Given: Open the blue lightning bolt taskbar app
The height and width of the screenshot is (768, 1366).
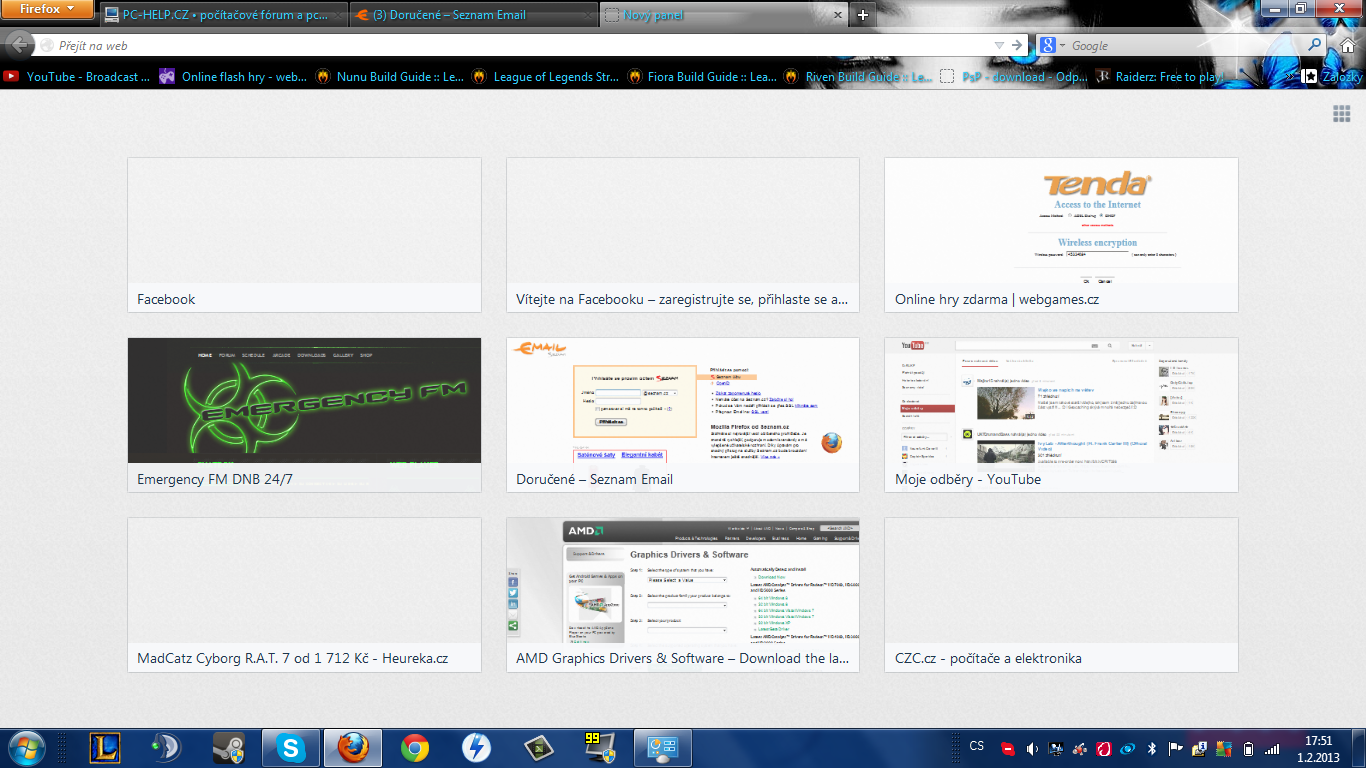Looking at the screenshot, I should (477, 748).
